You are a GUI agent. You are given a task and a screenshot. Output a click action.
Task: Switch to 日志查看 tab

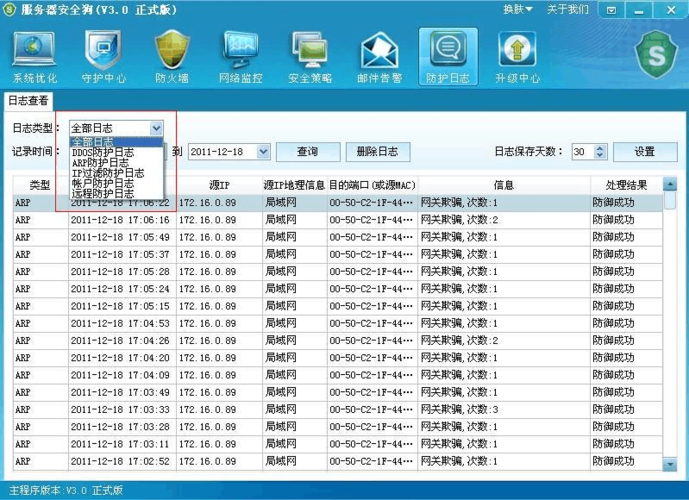[x=28, y=101]
